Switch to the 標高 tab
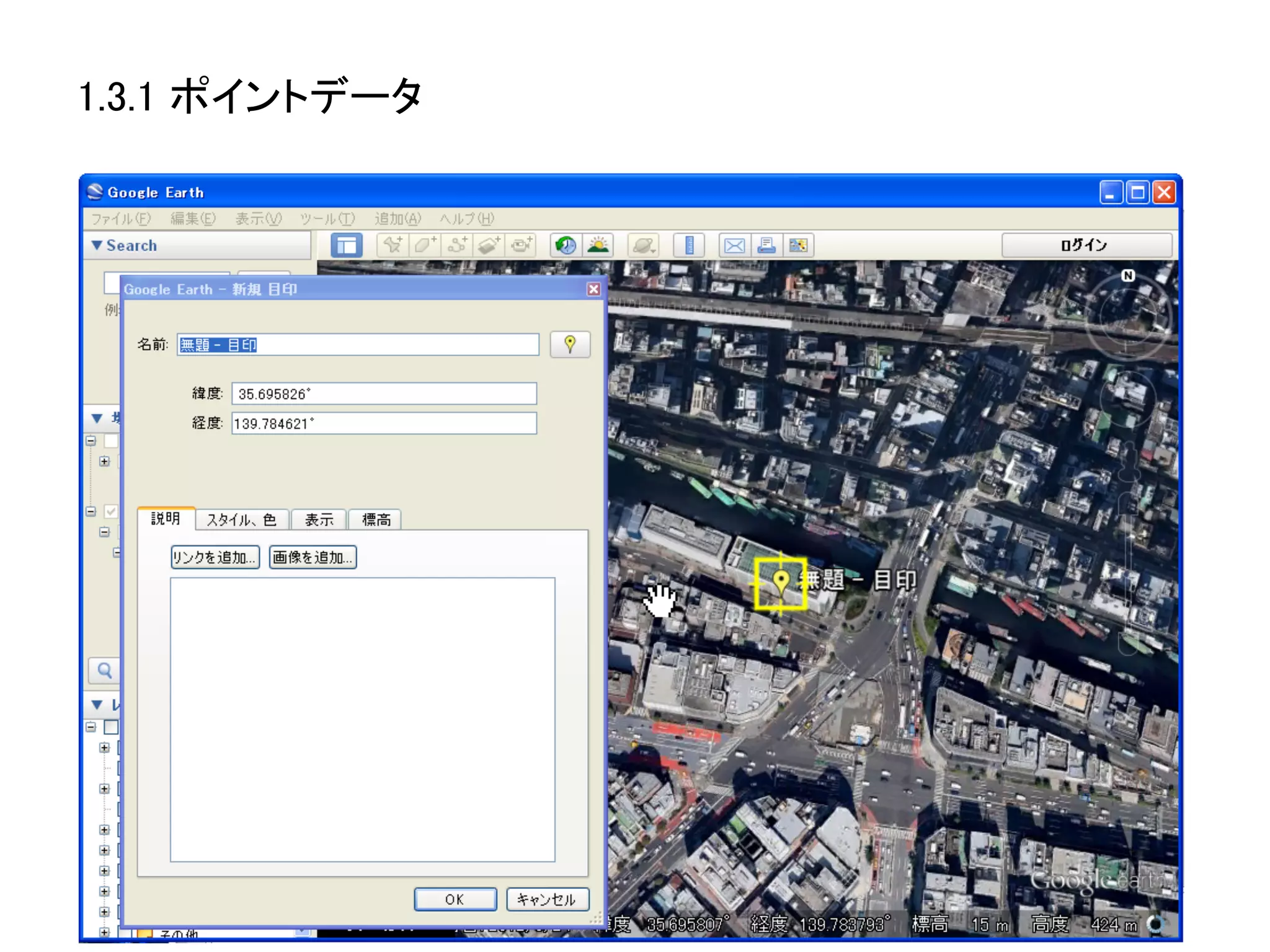The height and width of the screenshot is (952, 1270). pyautogui.click(x=375, y=519)
